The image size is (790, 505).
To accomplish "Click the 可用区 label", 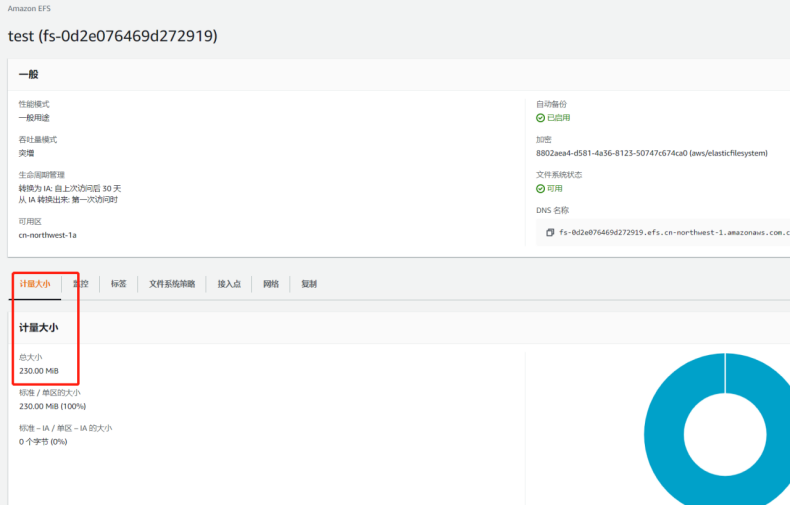I will click(x=30, y=222).
